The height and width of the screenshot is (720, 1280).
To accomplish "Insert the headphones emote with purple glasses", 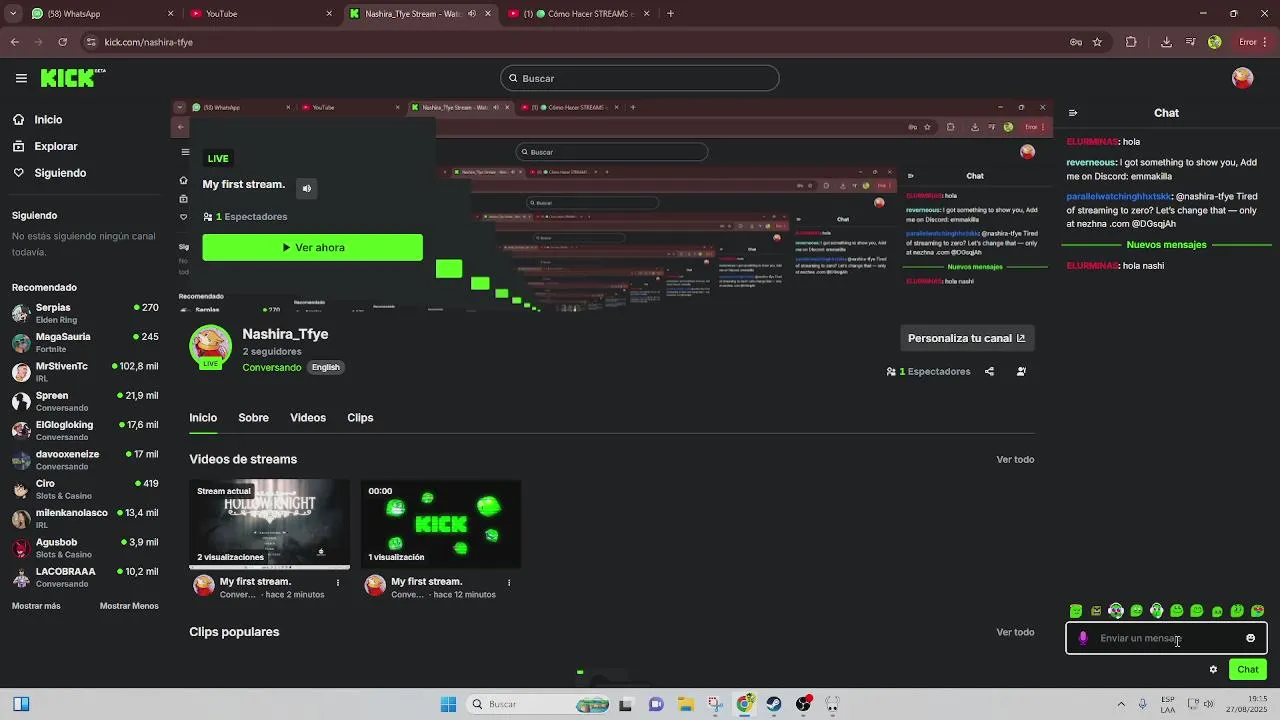I will (1116, 611).
